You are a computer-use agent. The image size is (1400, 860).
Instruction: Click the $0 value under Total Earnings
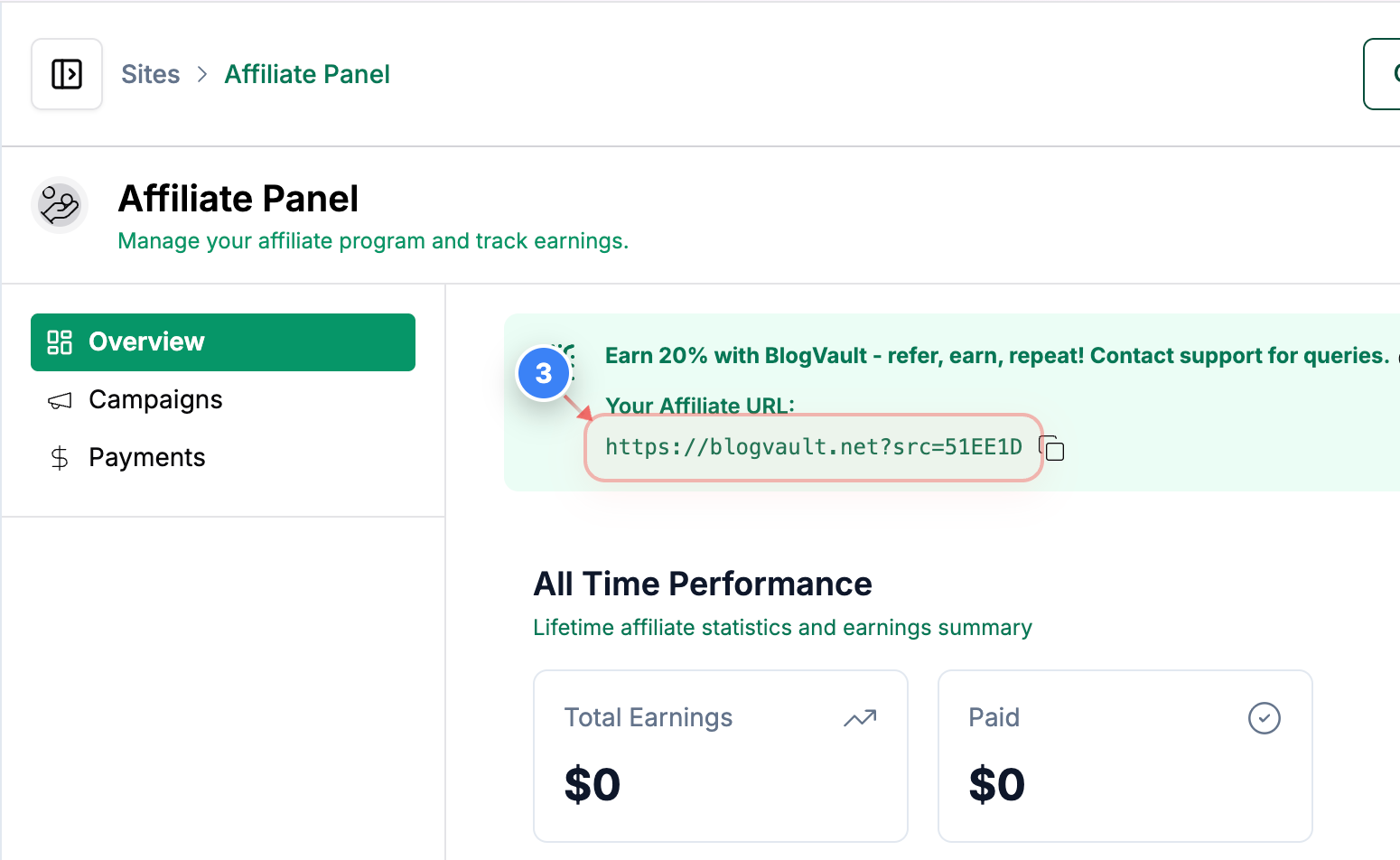(593, 784)
